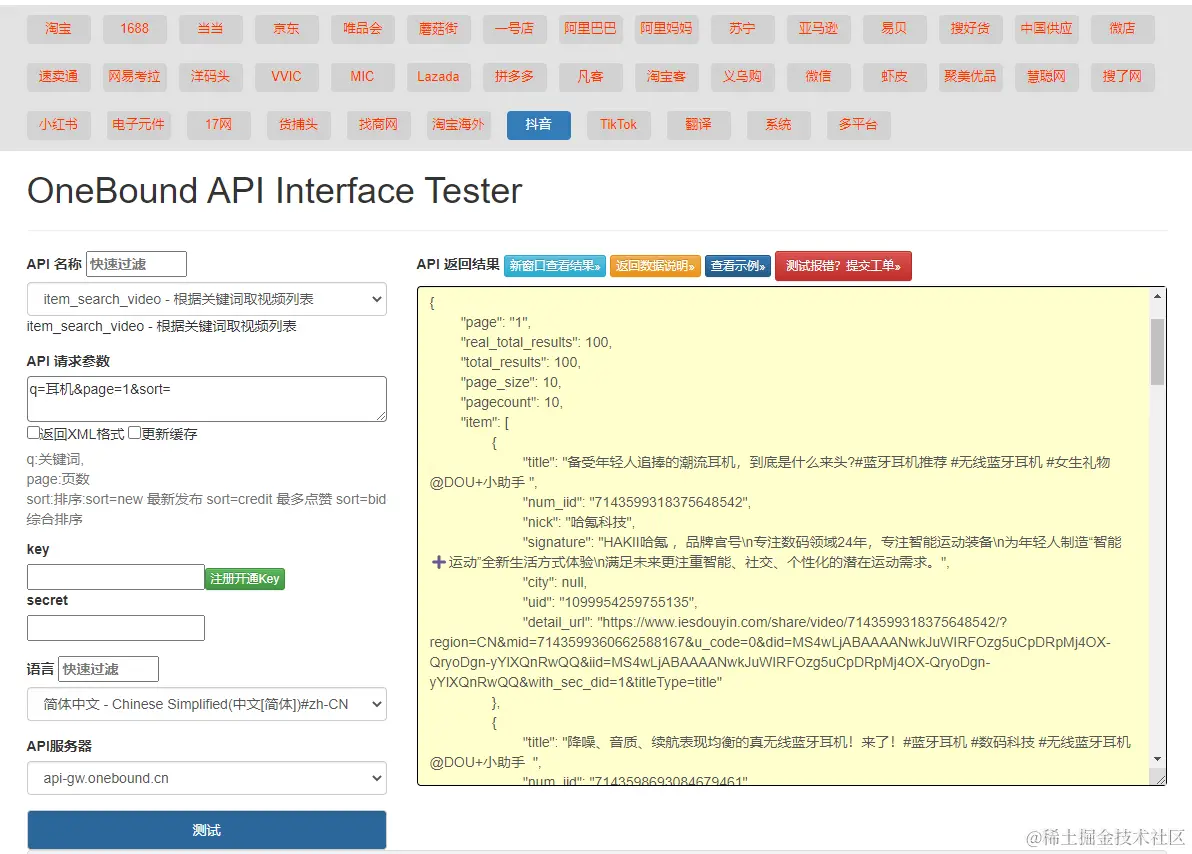Expand the language dropdown 简体中文

[207, 704]
